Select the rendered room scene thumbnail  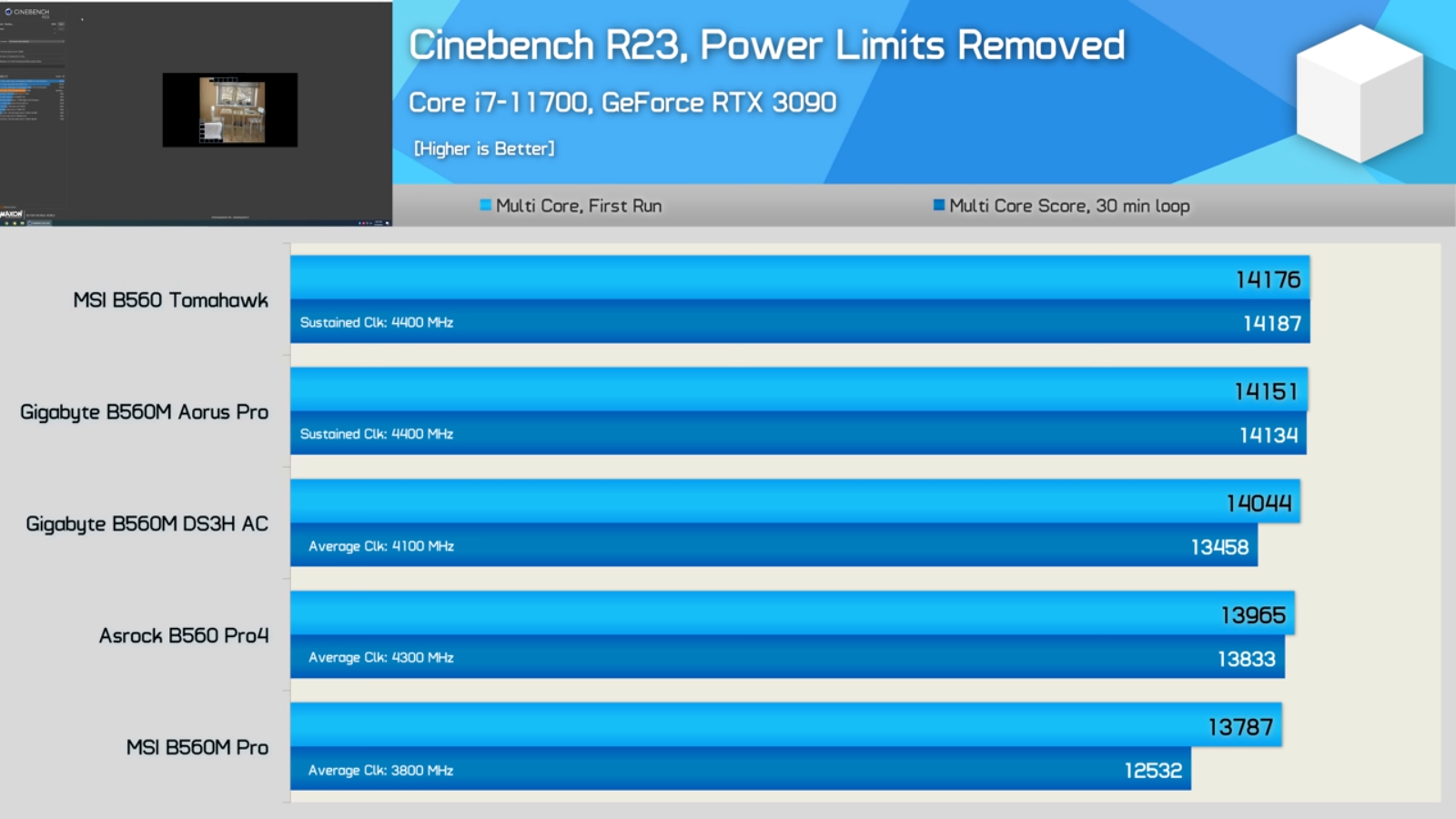[231, 110]
